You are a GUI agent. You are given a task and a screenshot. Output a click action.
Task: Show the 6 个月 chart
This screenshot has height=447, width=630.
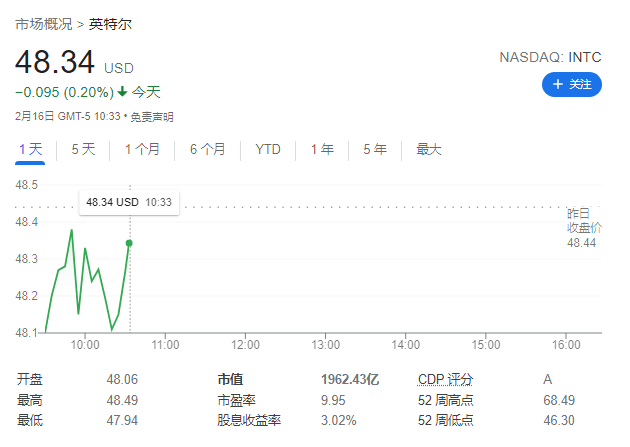point(207,149)
